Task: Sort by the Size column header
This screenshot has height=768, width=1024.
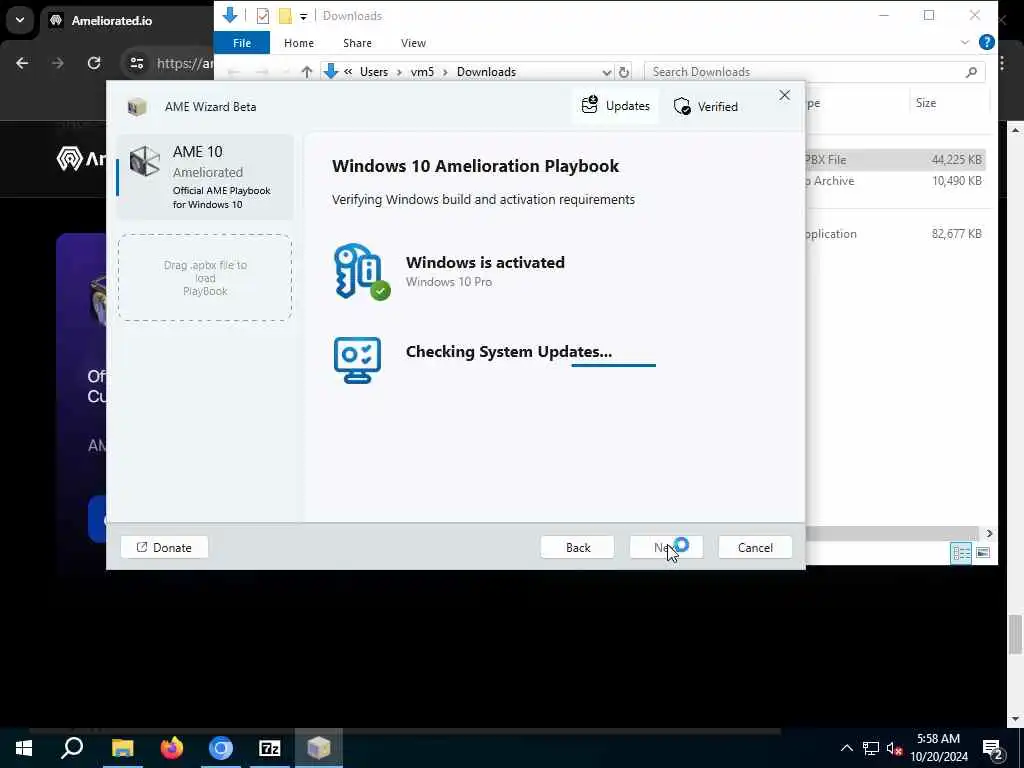Action: pyautogui.click(x=925, y=103)
